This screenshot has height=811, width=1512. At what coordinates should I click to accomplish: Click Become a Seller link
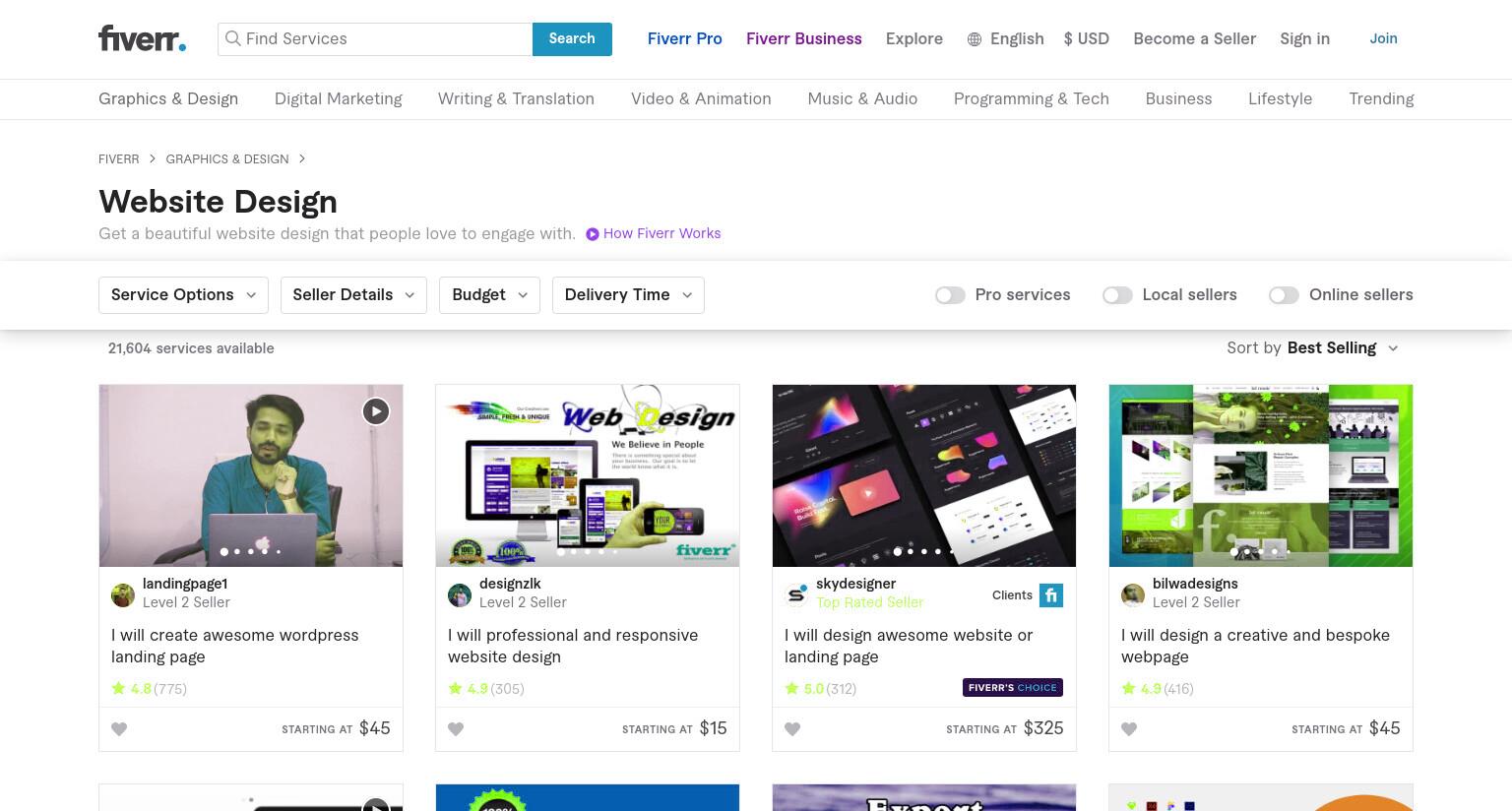click(1194, 38)
